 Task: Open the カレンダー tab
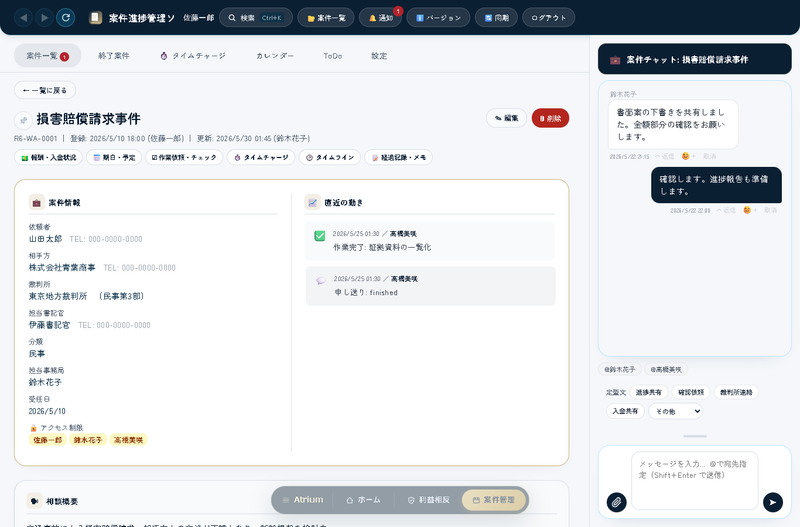pyautogui.click(x=275, y=56)
